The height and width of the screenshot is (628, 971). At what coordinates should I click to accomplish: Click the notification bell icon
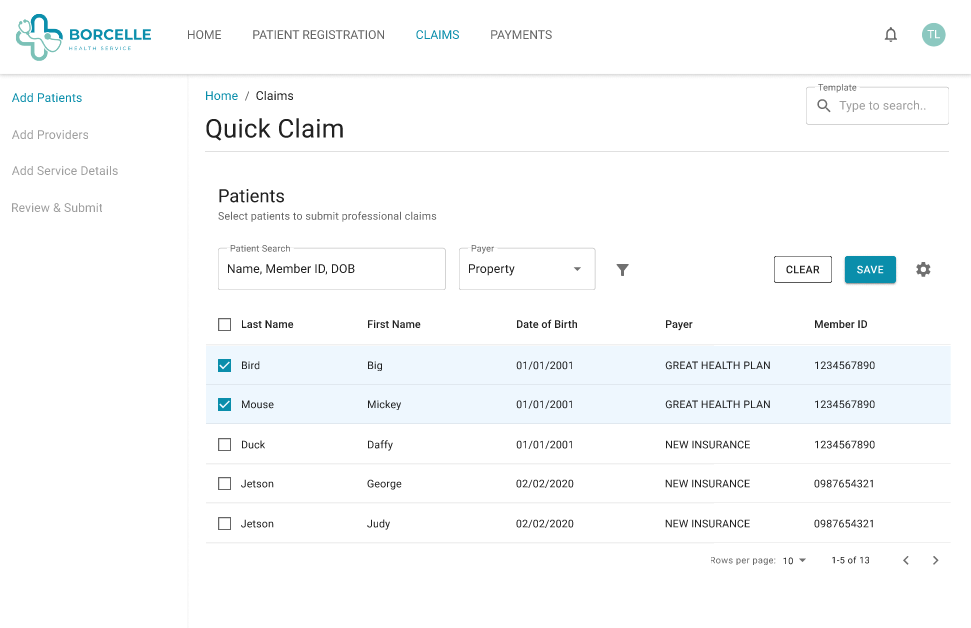(891, 35)
